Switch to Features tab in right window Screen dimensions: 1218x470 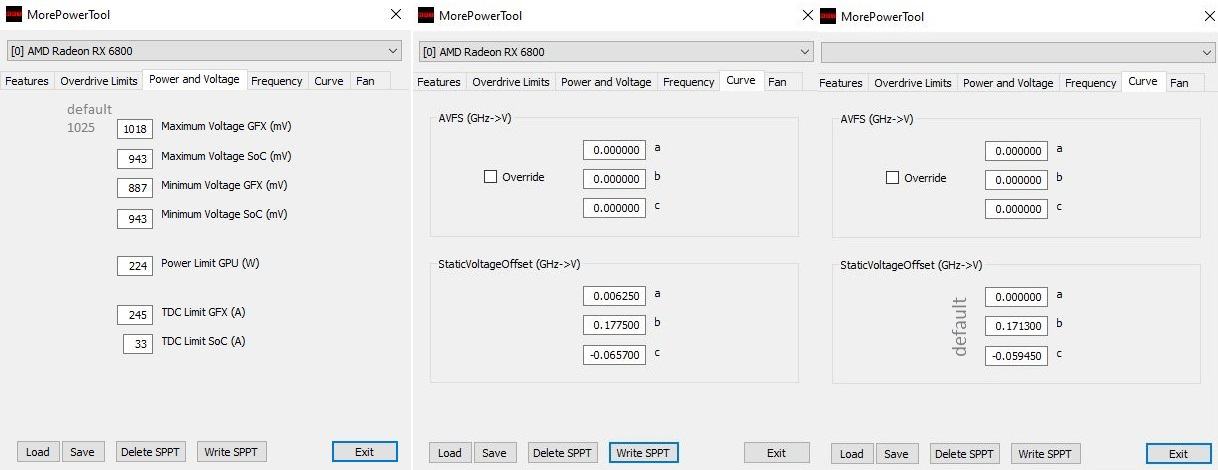point(841,83)
